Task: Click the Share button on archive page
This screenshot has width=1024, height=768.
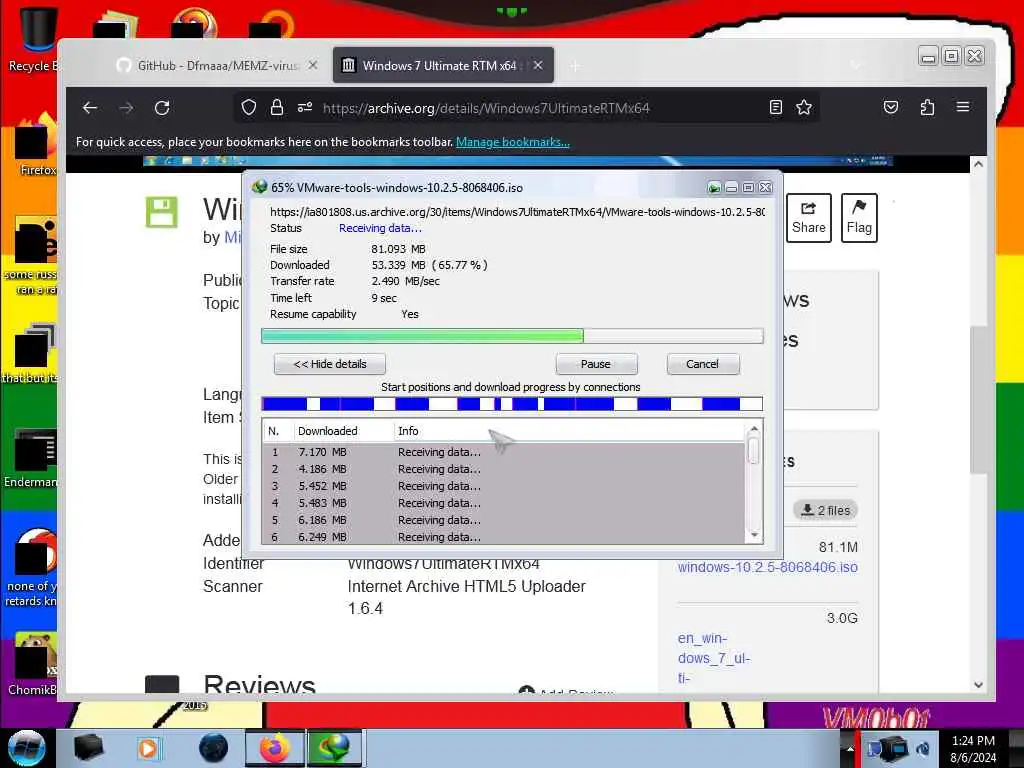Action: coord(808,218)
